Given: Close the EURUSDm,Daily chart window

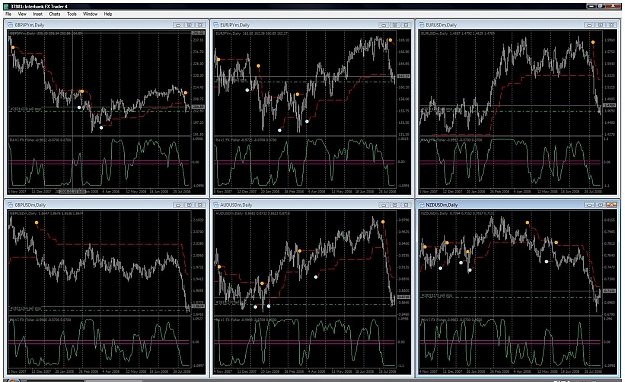Looking at the screenshot, I should pyautogui.click(x=611, y=25).
